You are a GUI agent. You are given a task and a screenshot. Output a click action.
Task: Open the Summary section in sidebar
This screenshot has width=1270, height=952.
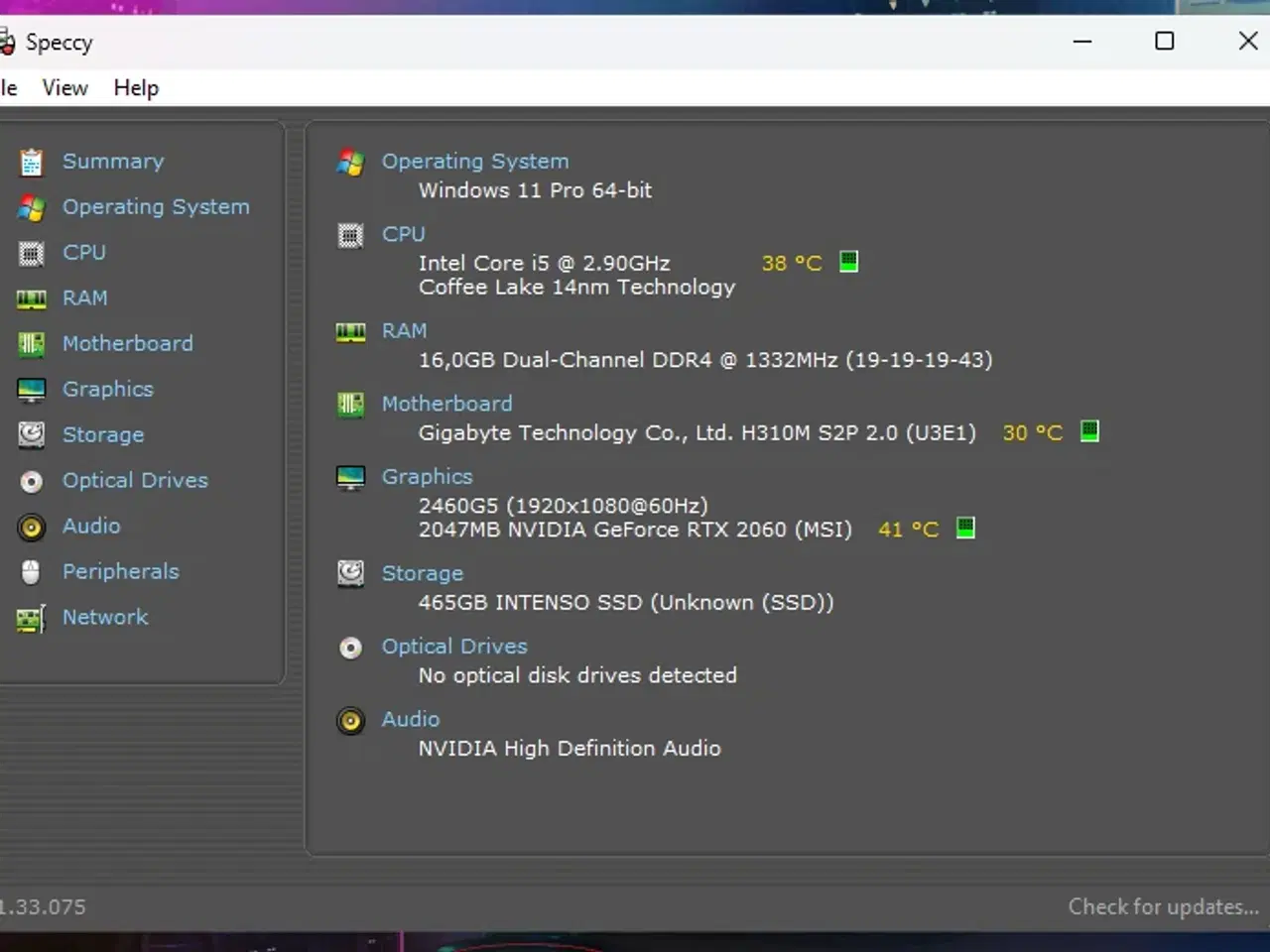112,161
